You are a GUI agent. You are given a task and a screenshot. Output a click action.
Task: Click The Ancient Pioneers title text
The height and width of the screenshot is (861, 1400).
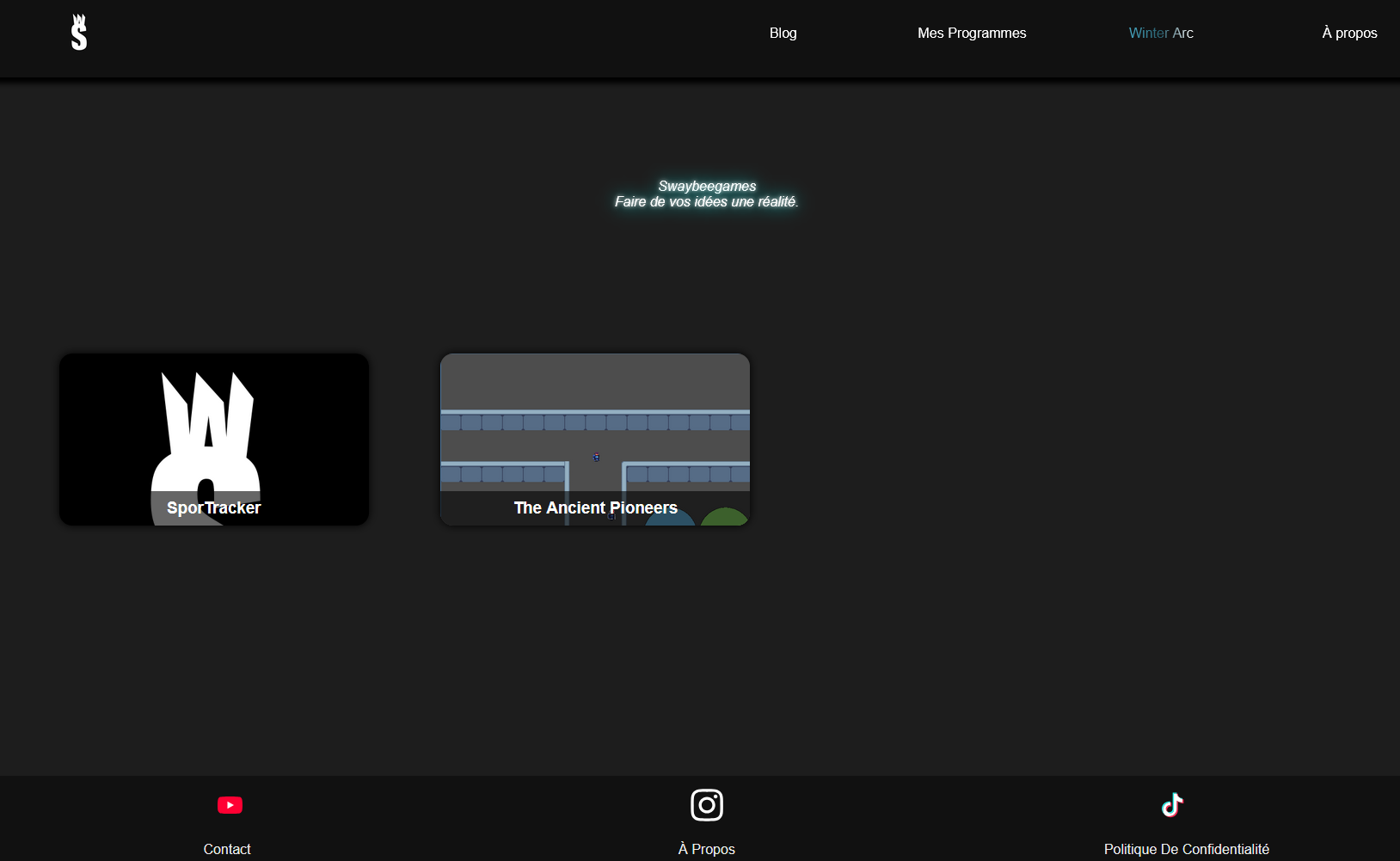click(x=595, y=508)
